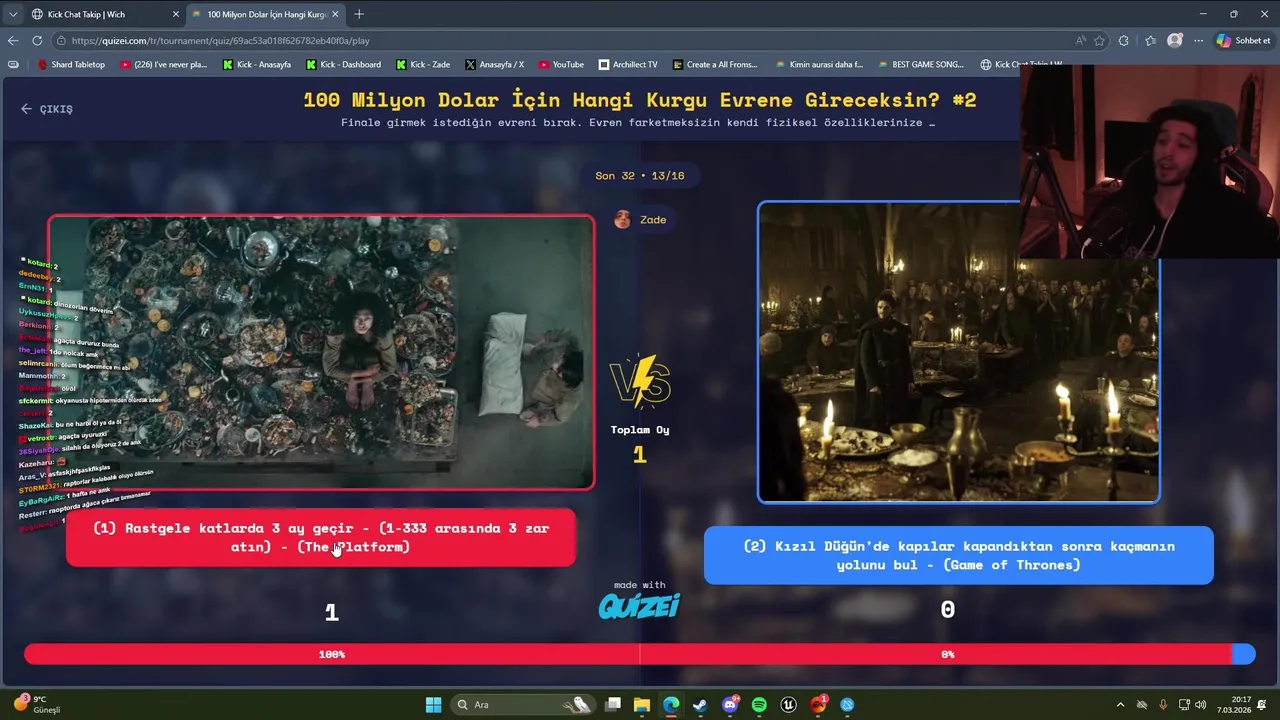Close the 100 Milyon Dolar tab
1280x720 pixels.
coord(335,14)
